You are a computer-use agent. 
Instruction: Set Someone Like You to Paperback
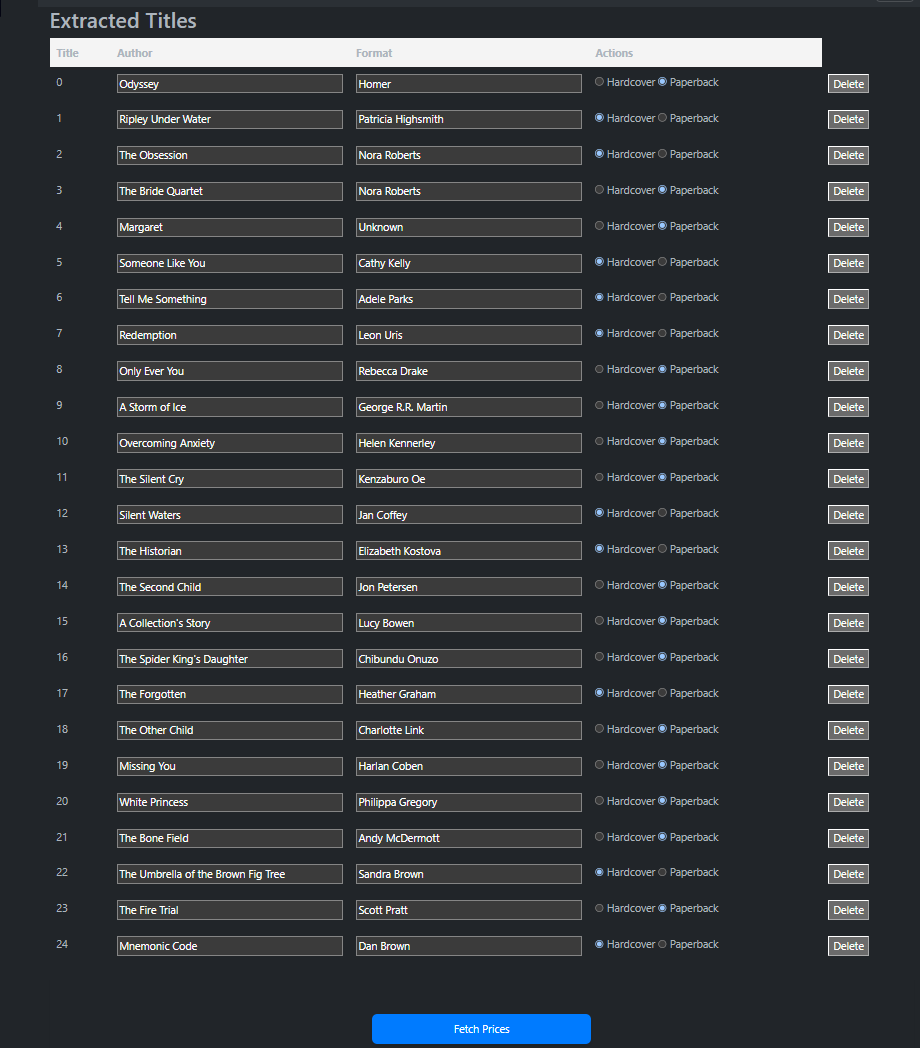tap(662, 263)
